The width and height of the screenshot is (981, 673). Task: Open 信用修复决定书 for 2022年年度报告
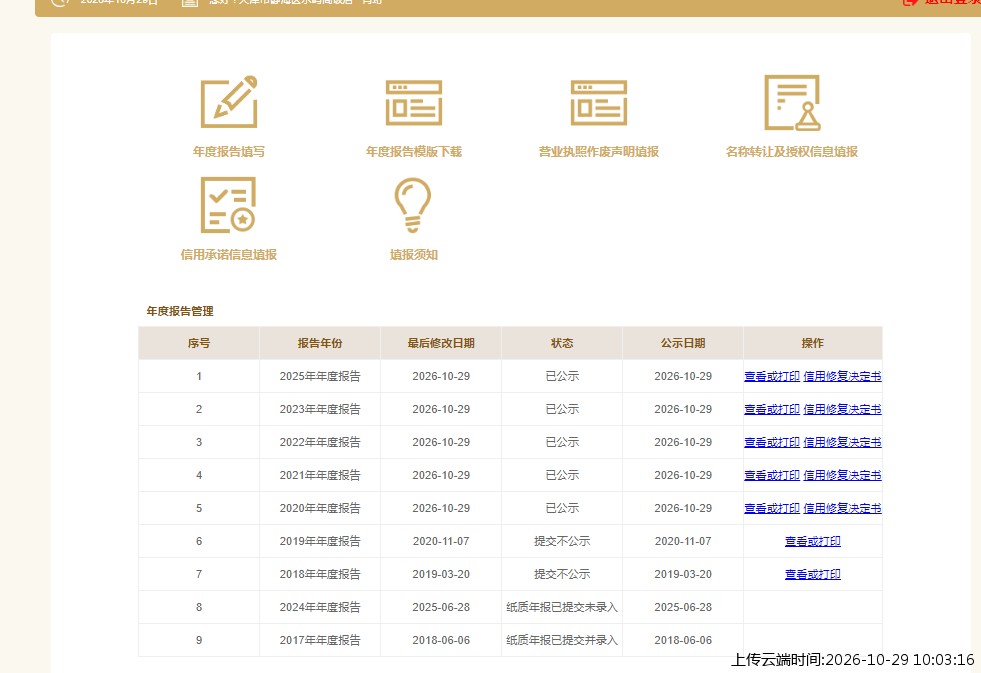842,442
